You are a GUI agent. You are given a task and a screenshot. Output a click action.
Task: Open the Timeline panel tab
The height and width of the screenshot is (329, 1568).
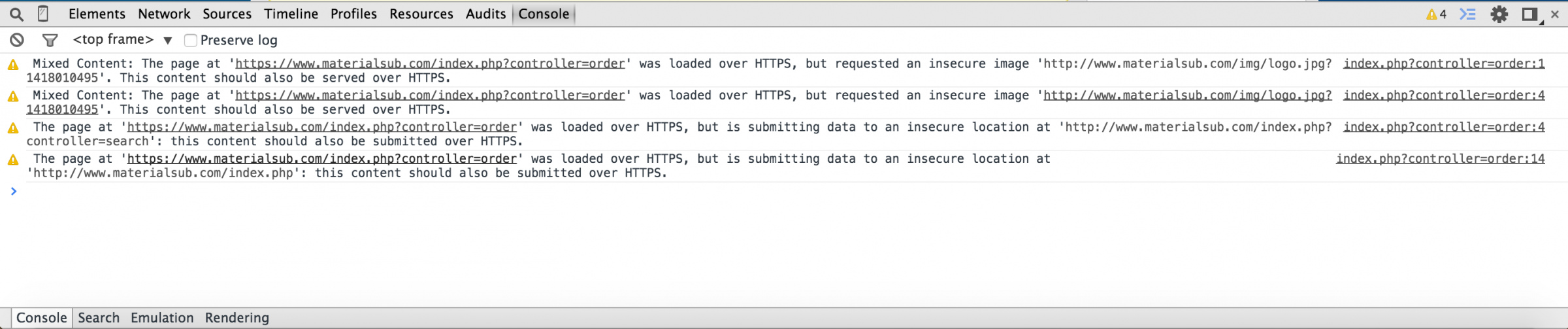[291, 14]
